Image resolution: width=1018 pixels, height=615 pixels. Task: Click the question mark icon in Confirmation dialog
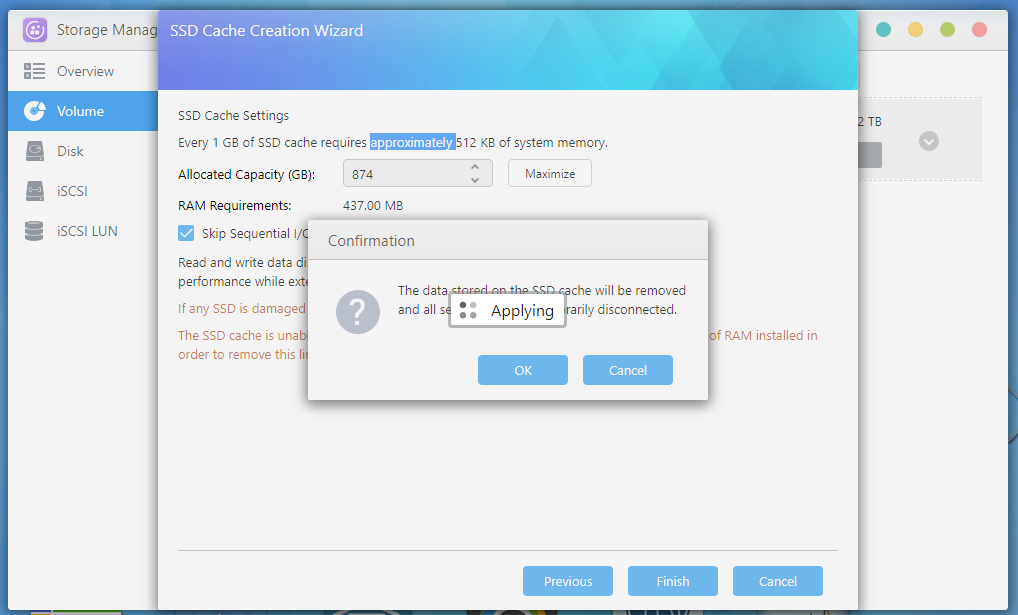click(357, 311)
